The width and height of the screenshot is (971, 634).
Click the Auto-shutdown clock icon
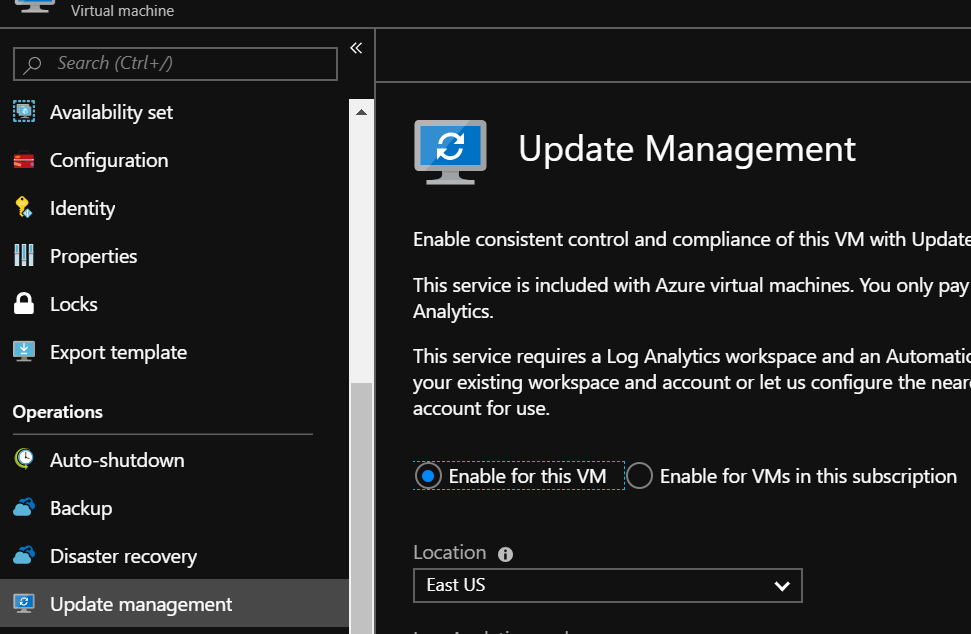pyautogui.click(x=24, y=460)
